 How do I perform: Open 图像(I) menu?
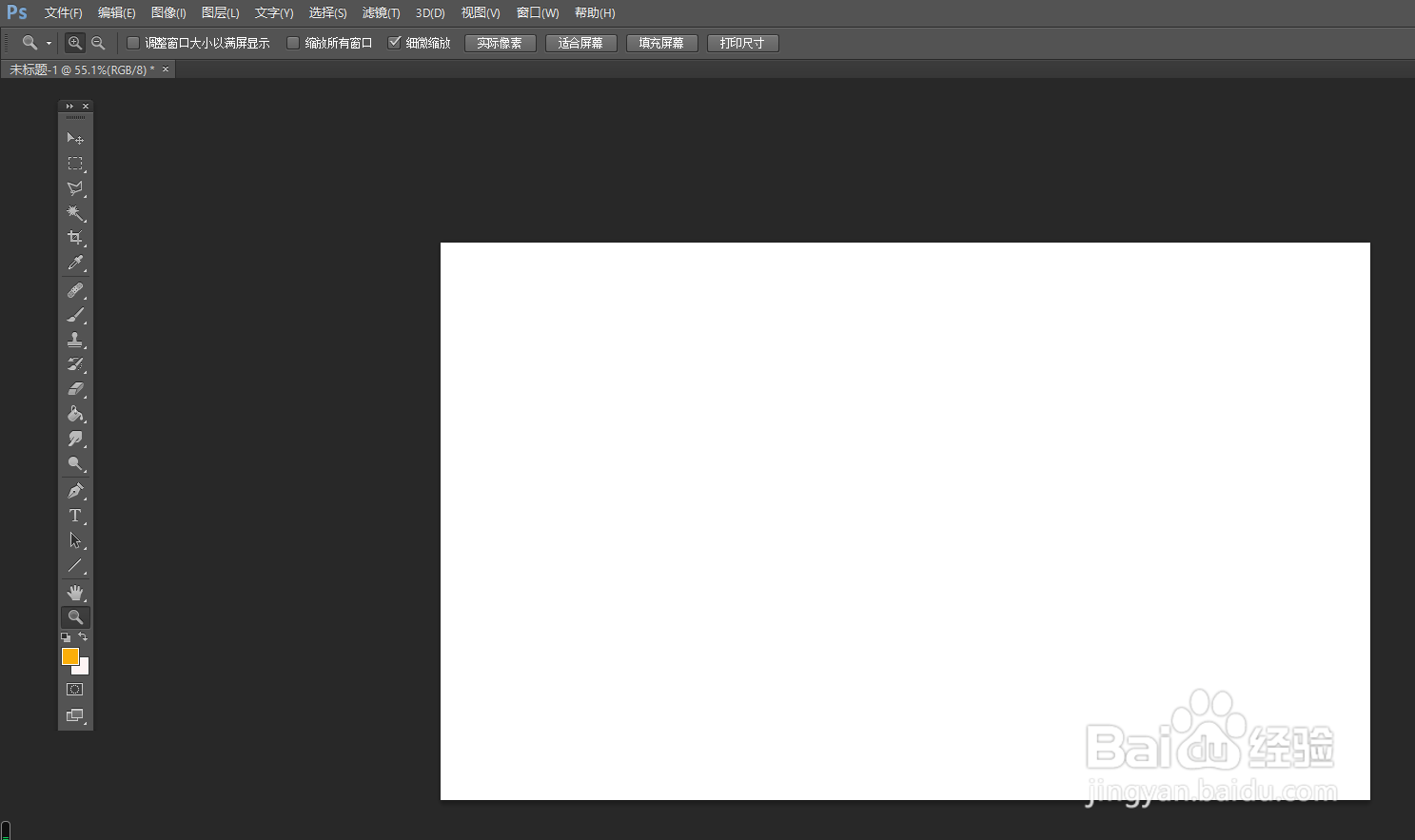tap(168, 13)
